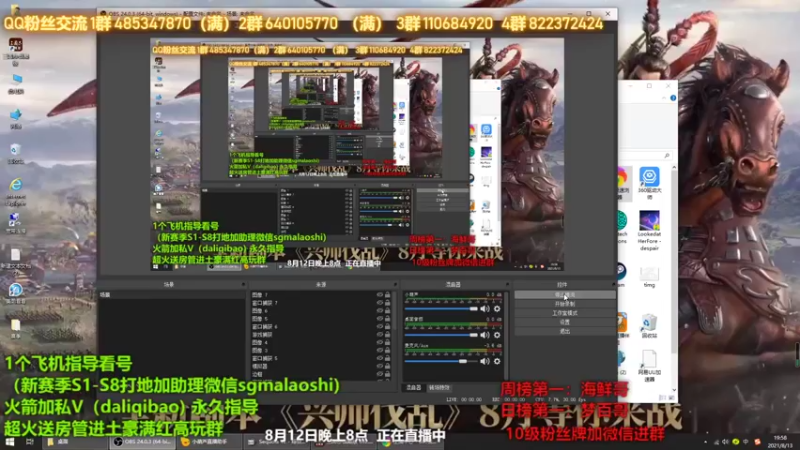Open Task View on the taskbar
Viewport: 800px width, 450px height.
[30, 442]
